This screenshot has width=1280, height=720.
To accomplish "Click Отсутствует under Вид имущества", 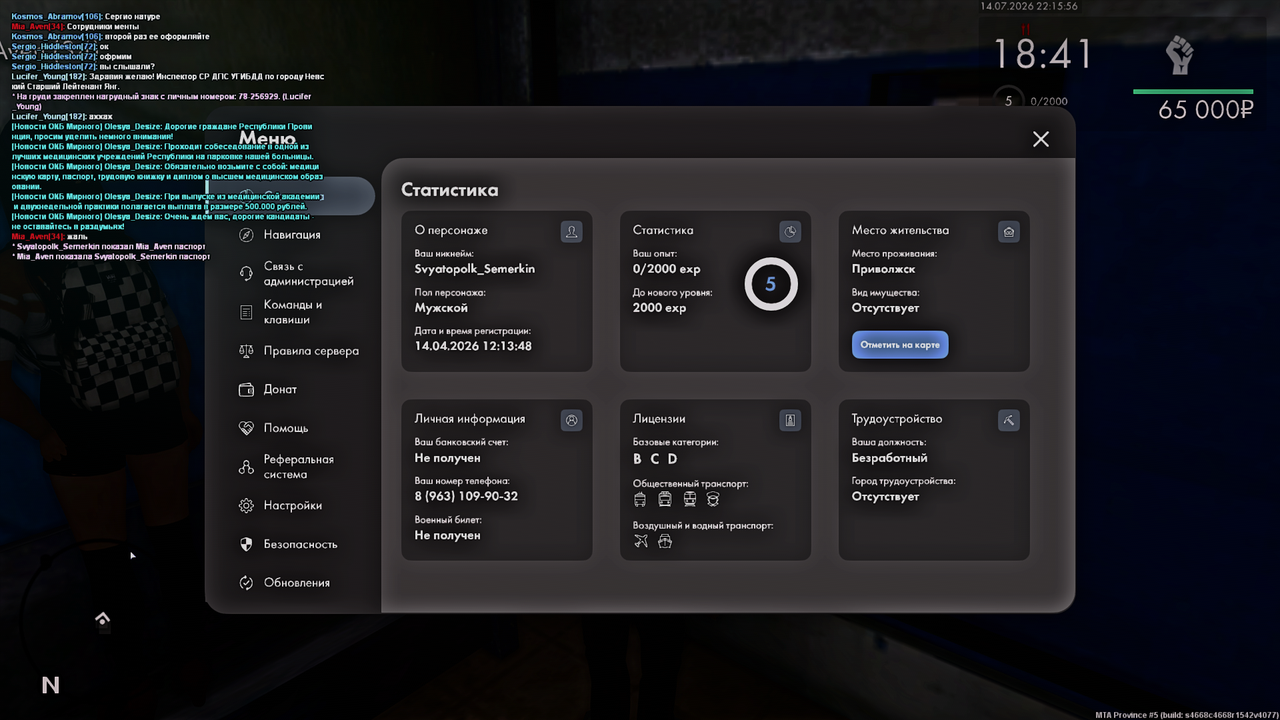I will (885, 308).
